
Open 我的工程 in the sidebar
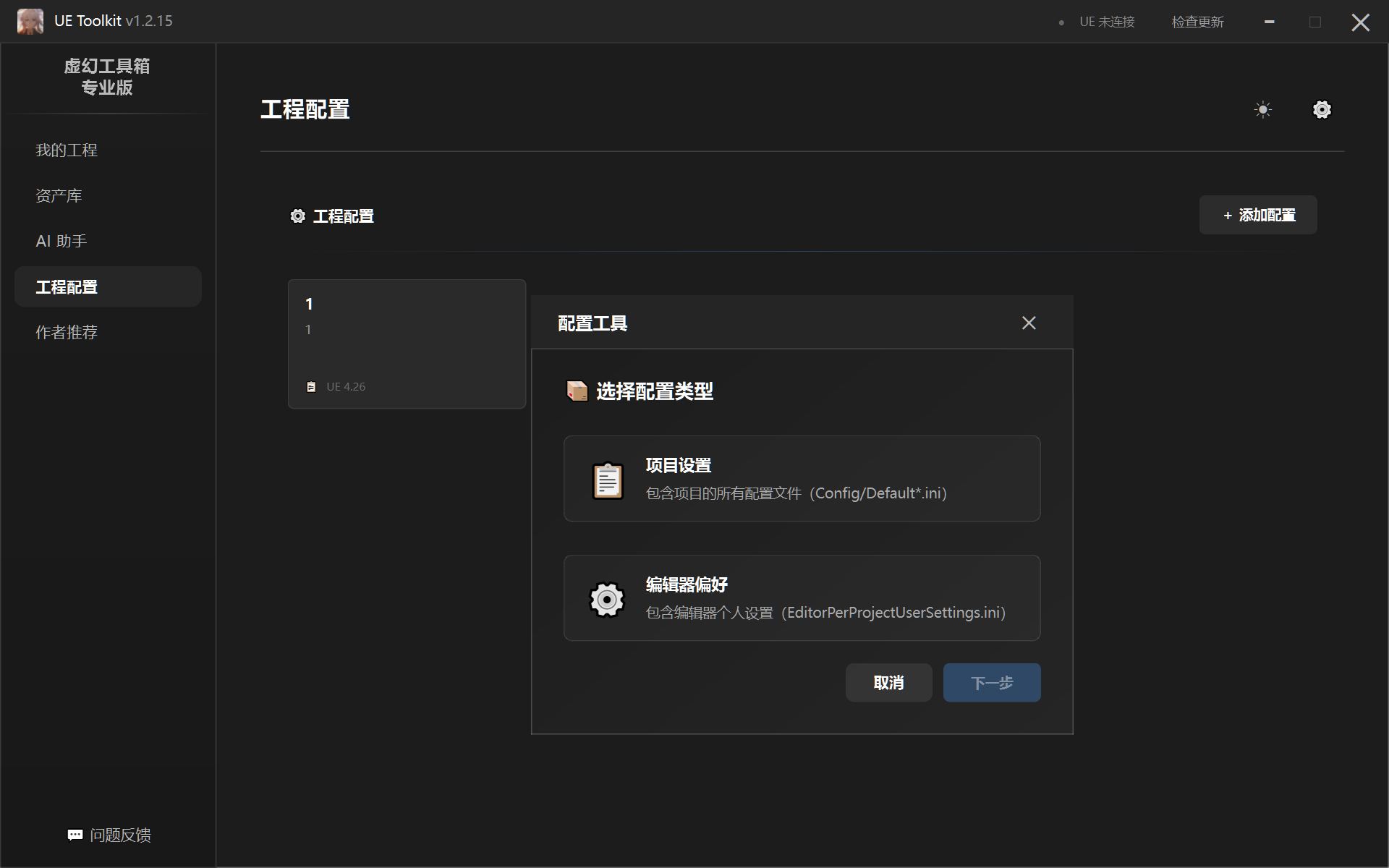click(108, 150)
